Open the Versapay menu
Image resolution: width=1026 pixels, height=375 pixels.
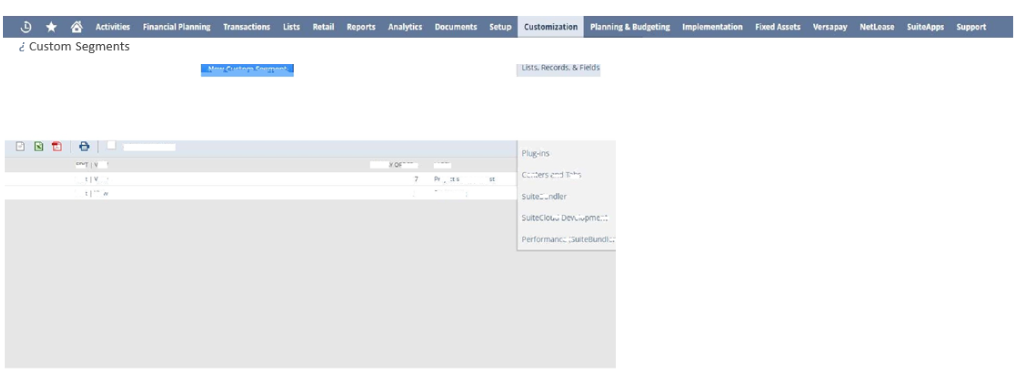830,27
